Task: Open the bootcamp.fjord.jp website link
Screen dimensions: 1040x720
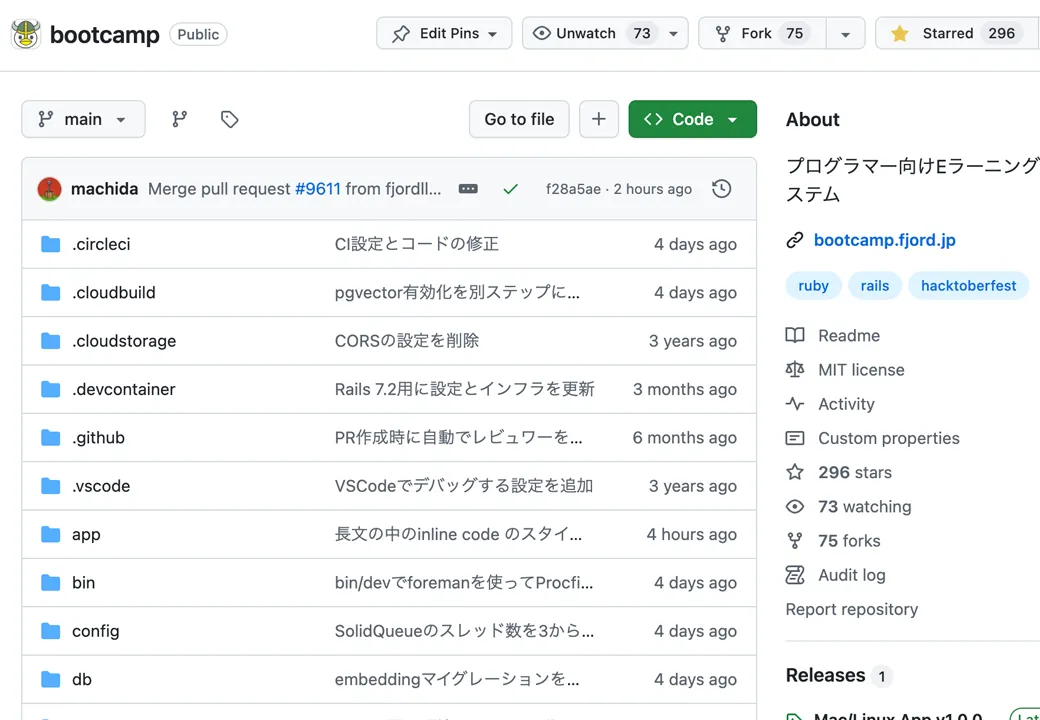Action: click(x=884, y=240)
